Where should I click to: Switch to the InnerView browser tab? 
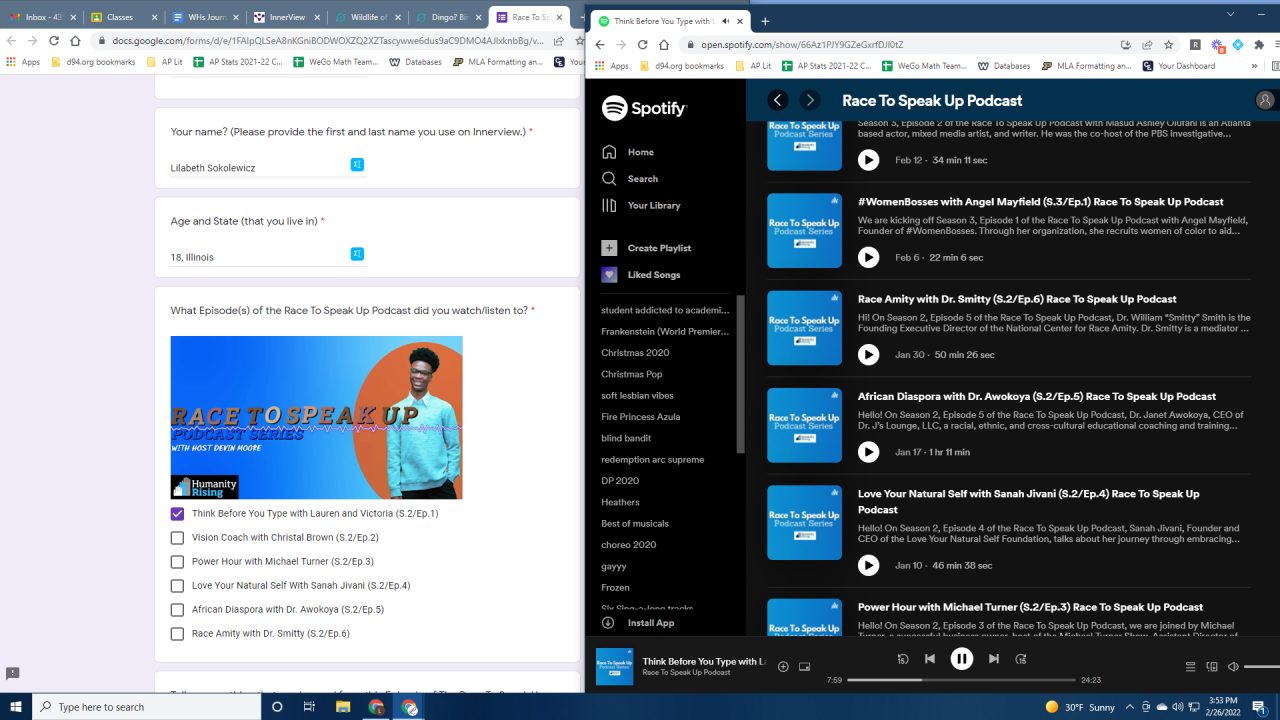coord(285,17)
